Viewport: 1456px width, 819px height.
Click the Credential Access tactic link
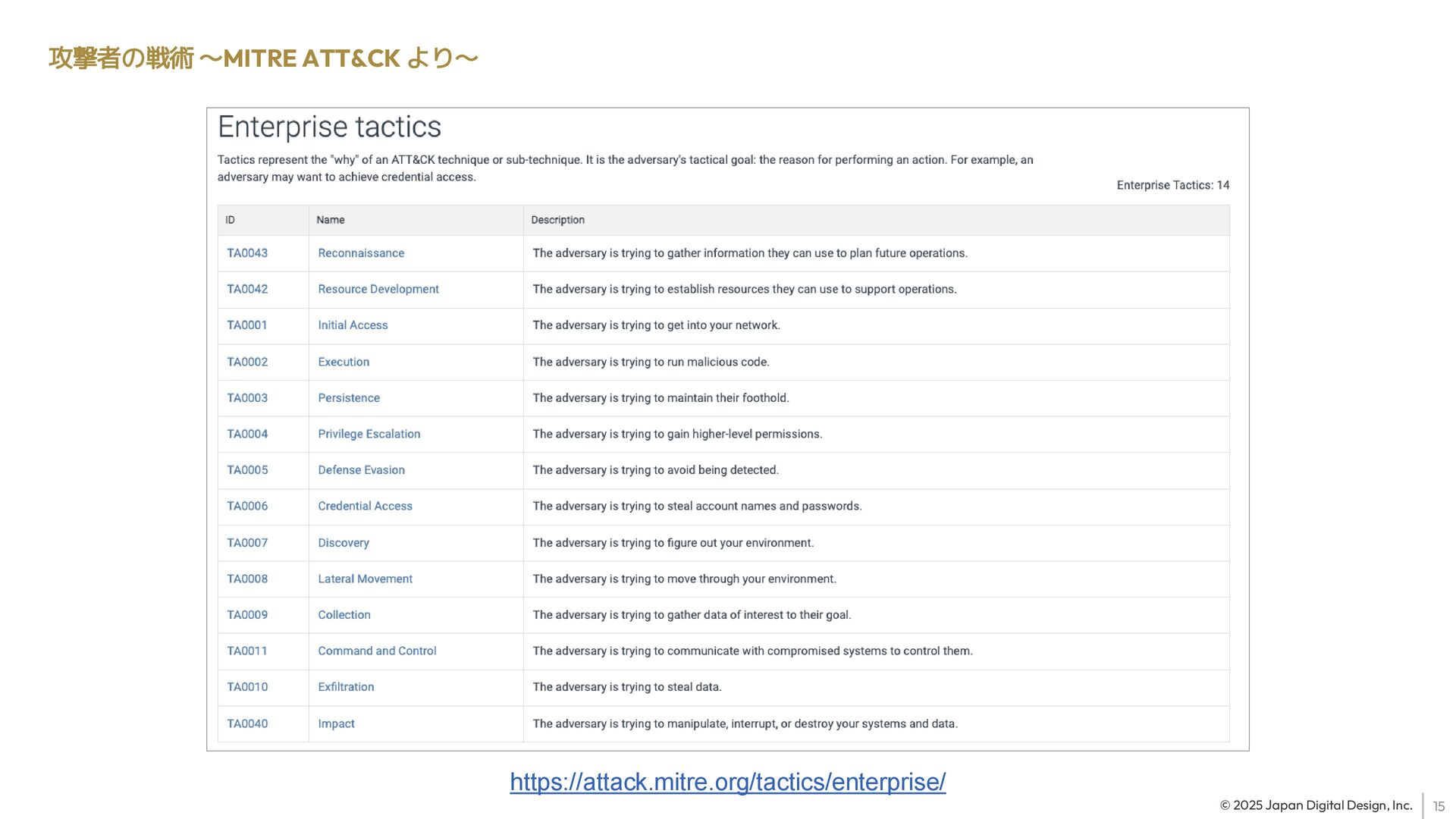click(365, 506)
